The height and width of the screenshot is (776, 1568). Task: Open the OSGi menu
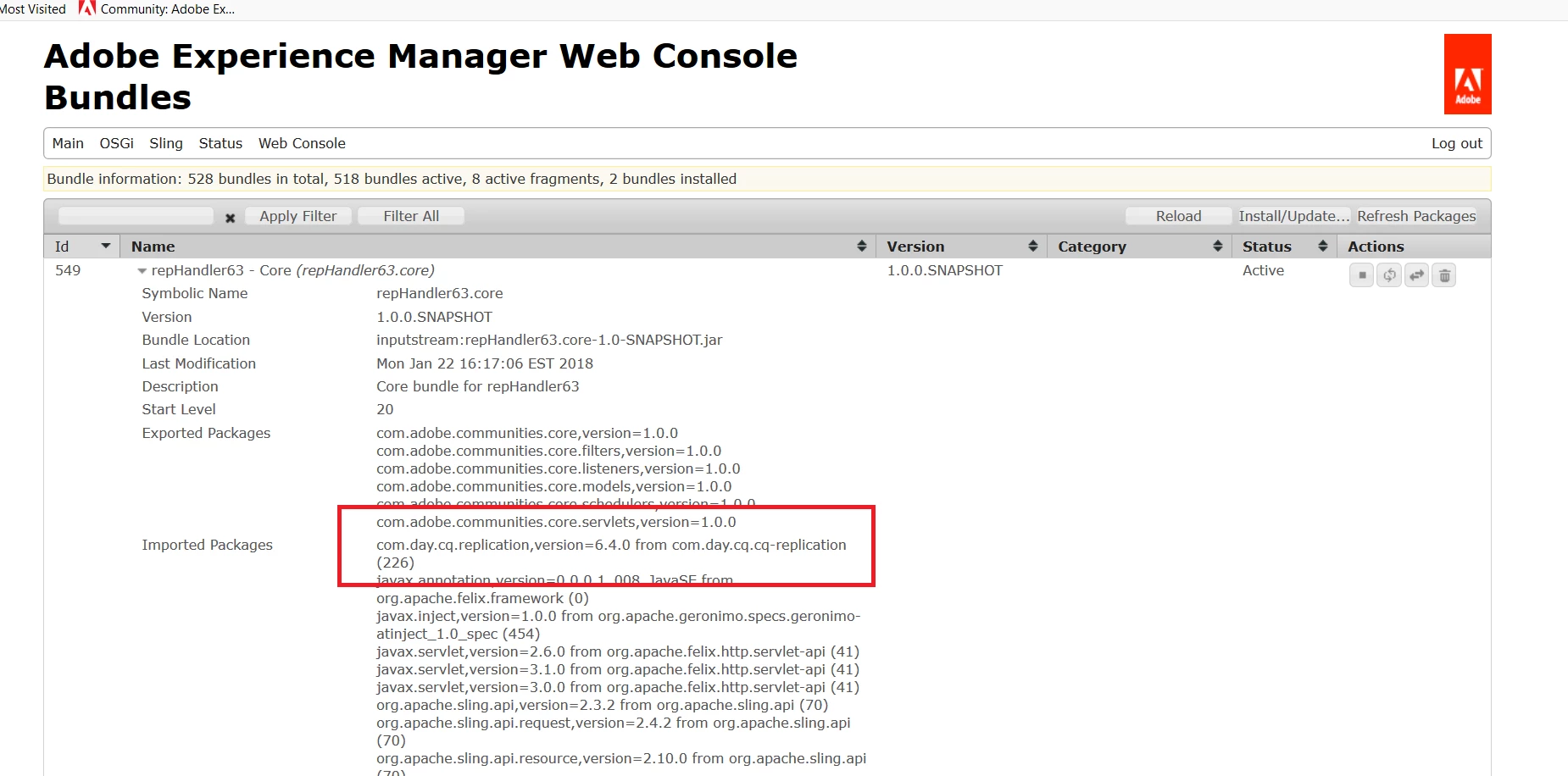(117, 143)
